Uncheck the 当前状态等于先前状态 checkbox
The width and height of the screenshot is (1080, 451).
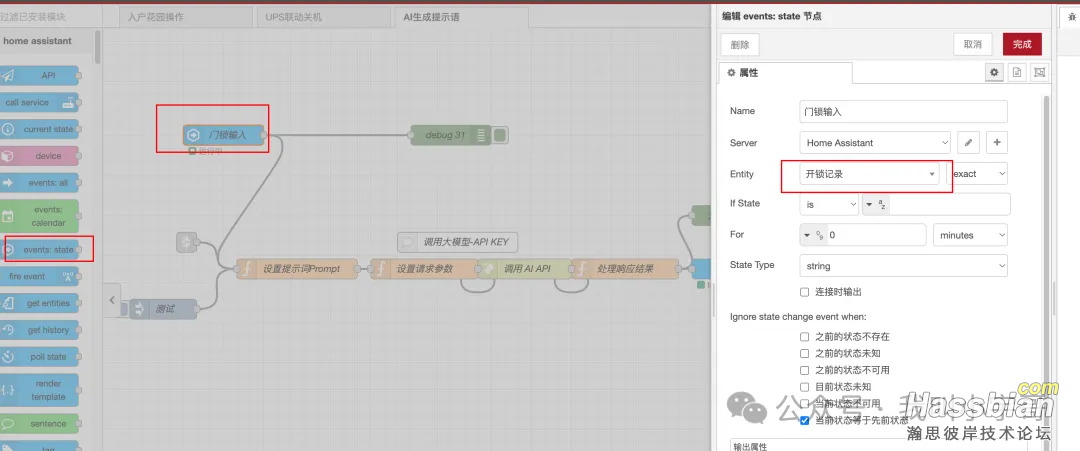tap(805, 421)
